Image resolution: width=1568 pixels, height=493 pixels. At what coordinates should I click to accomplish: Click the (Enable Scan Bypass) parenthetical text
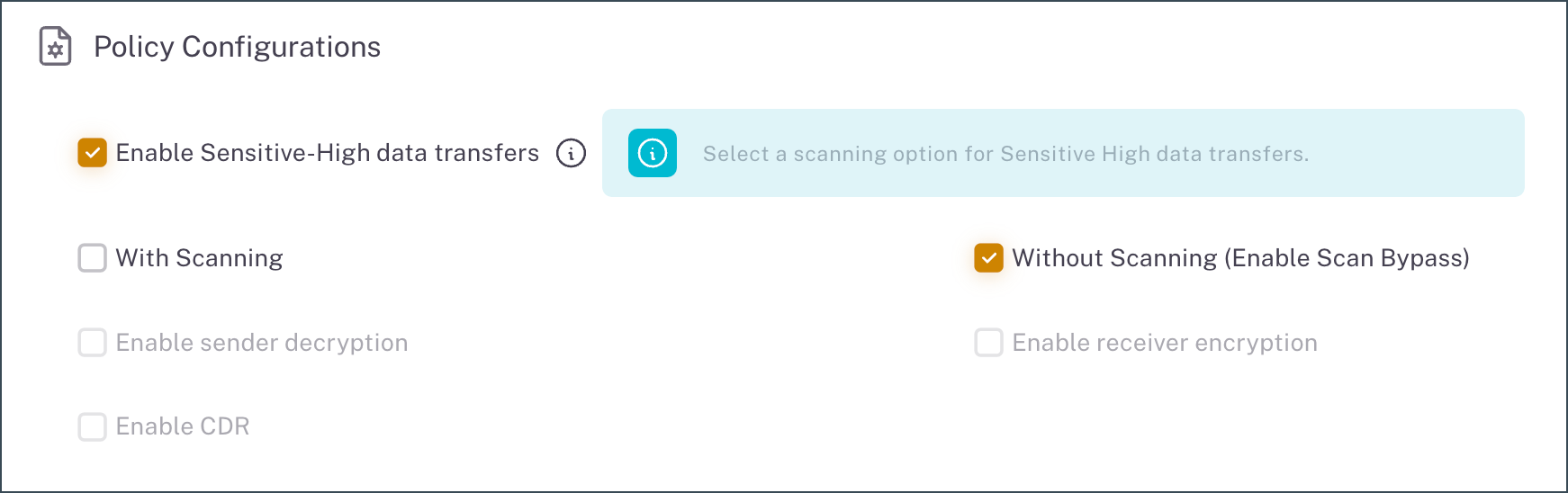[1346, 258]
